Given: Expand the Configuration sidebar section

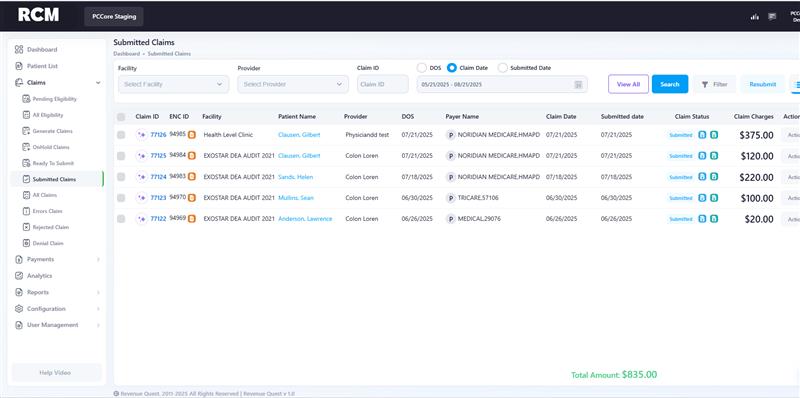Looking at the screenshot, I should [x=98, y=309].
